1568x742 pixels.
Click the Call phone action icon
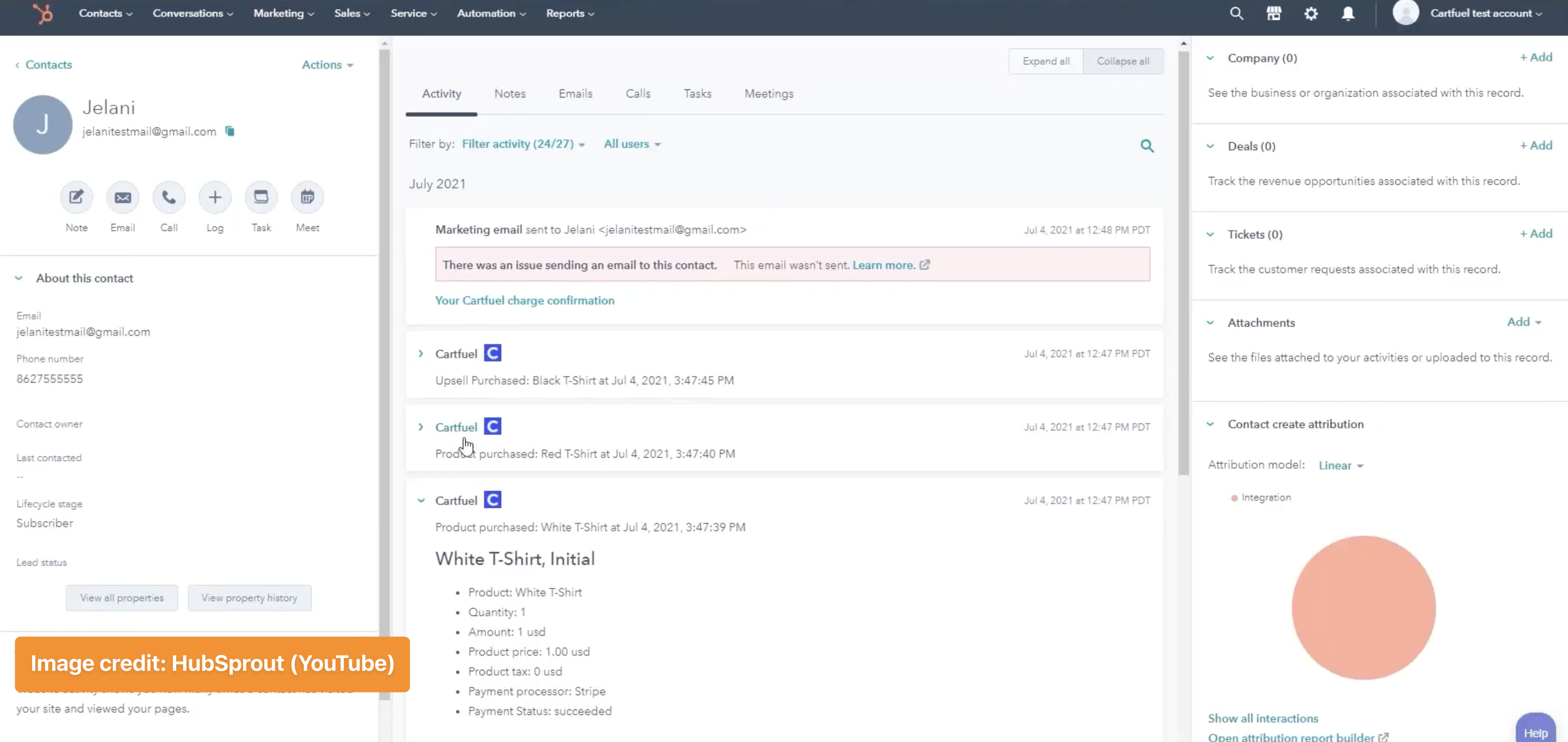click(169, 197)
